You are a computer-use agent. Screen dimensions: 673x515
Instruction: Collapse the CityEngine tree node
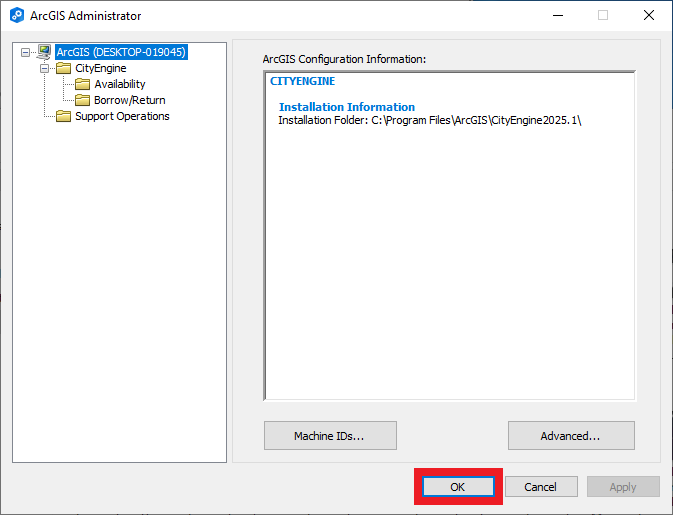45,68
